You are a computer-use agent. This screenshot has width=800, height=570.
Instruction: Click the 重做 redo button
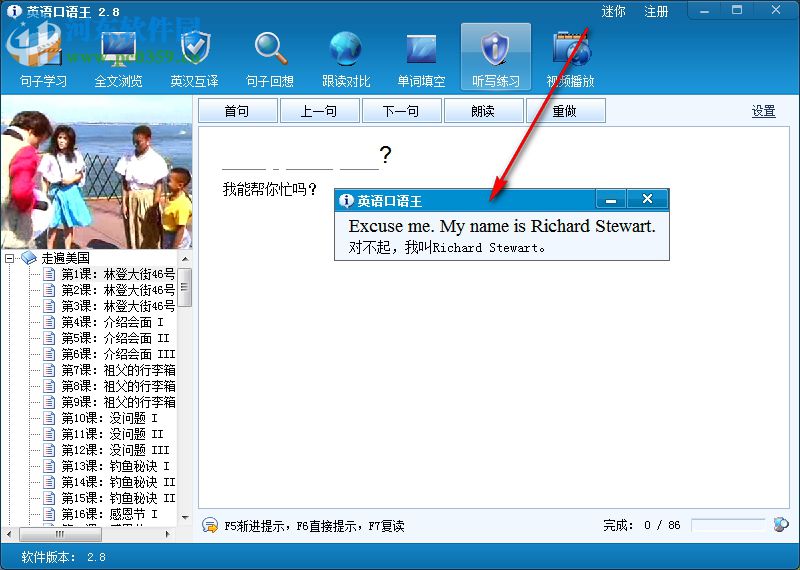pyautogui.click(x=566, y=111)
